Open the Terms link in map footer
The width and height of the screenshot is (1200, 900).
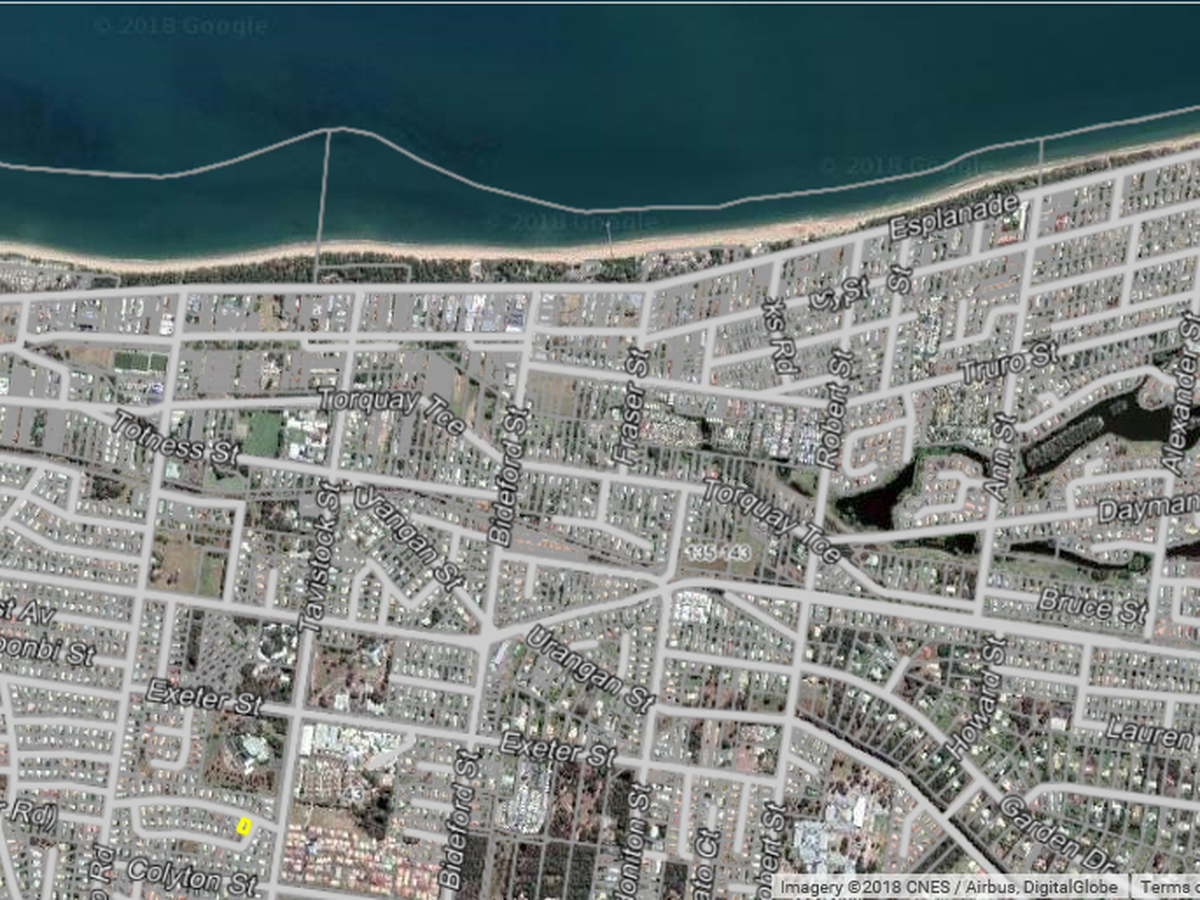1170,887
